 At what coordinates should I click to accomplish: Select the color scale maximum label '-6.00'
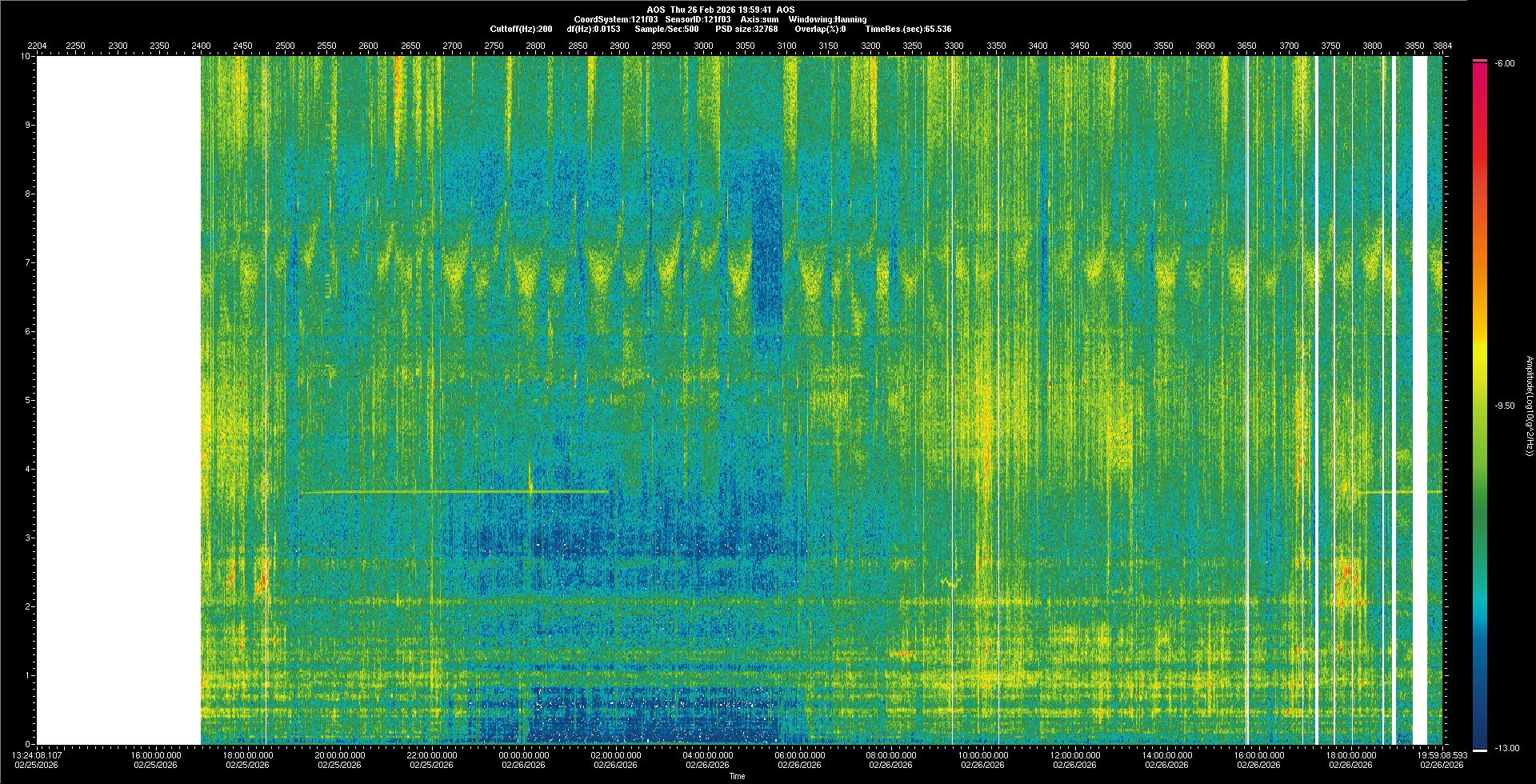click(x=1503, y=64)
